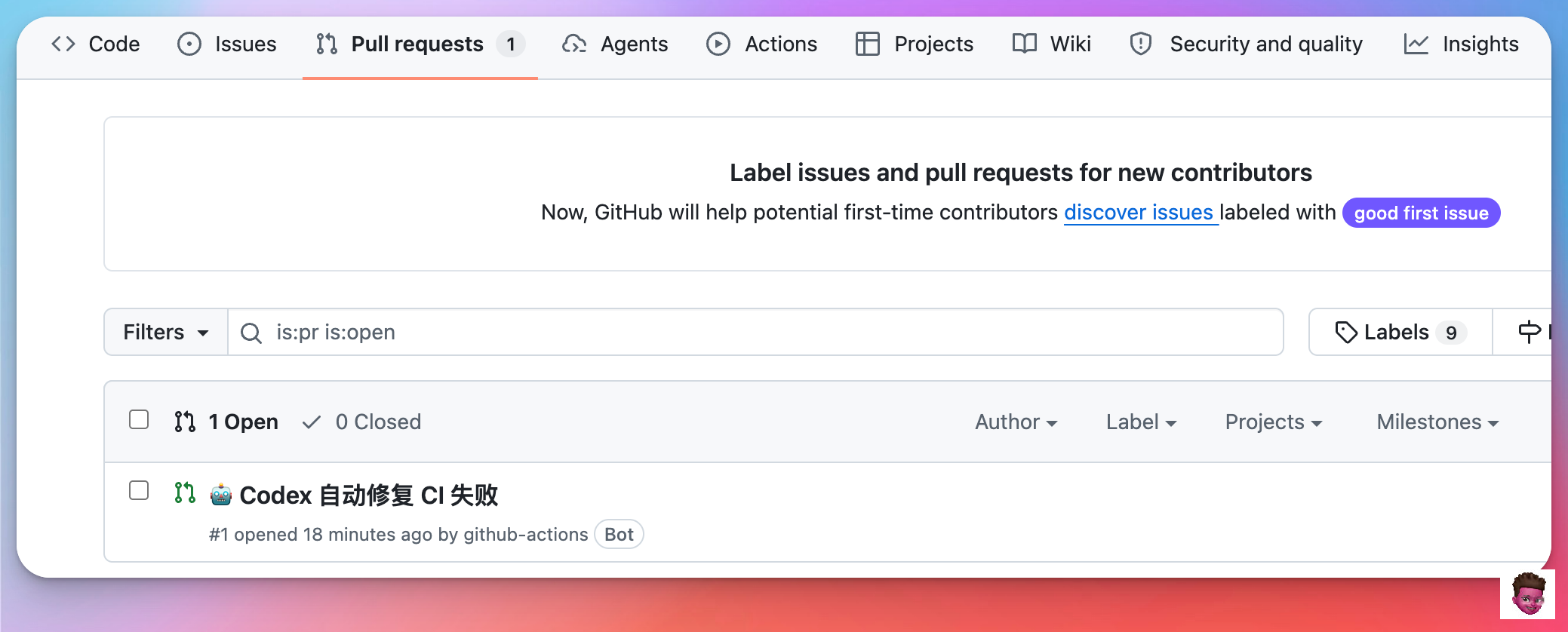
Task: Check the box for the Codex pull request
Action: [x=139, y=490]
